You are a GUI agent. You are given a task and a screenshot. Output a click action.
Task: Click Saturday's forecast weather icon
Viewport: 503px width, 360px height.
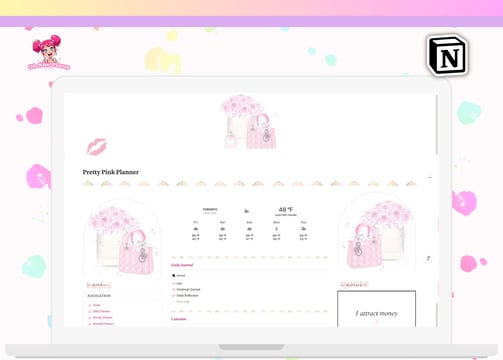click(223, 229)
